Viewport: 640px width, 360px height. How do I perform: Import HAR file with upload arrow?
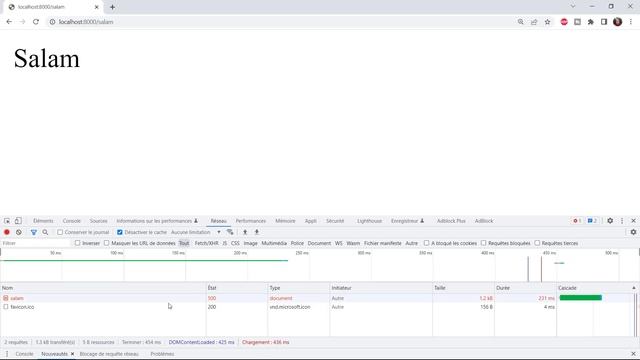245,232
